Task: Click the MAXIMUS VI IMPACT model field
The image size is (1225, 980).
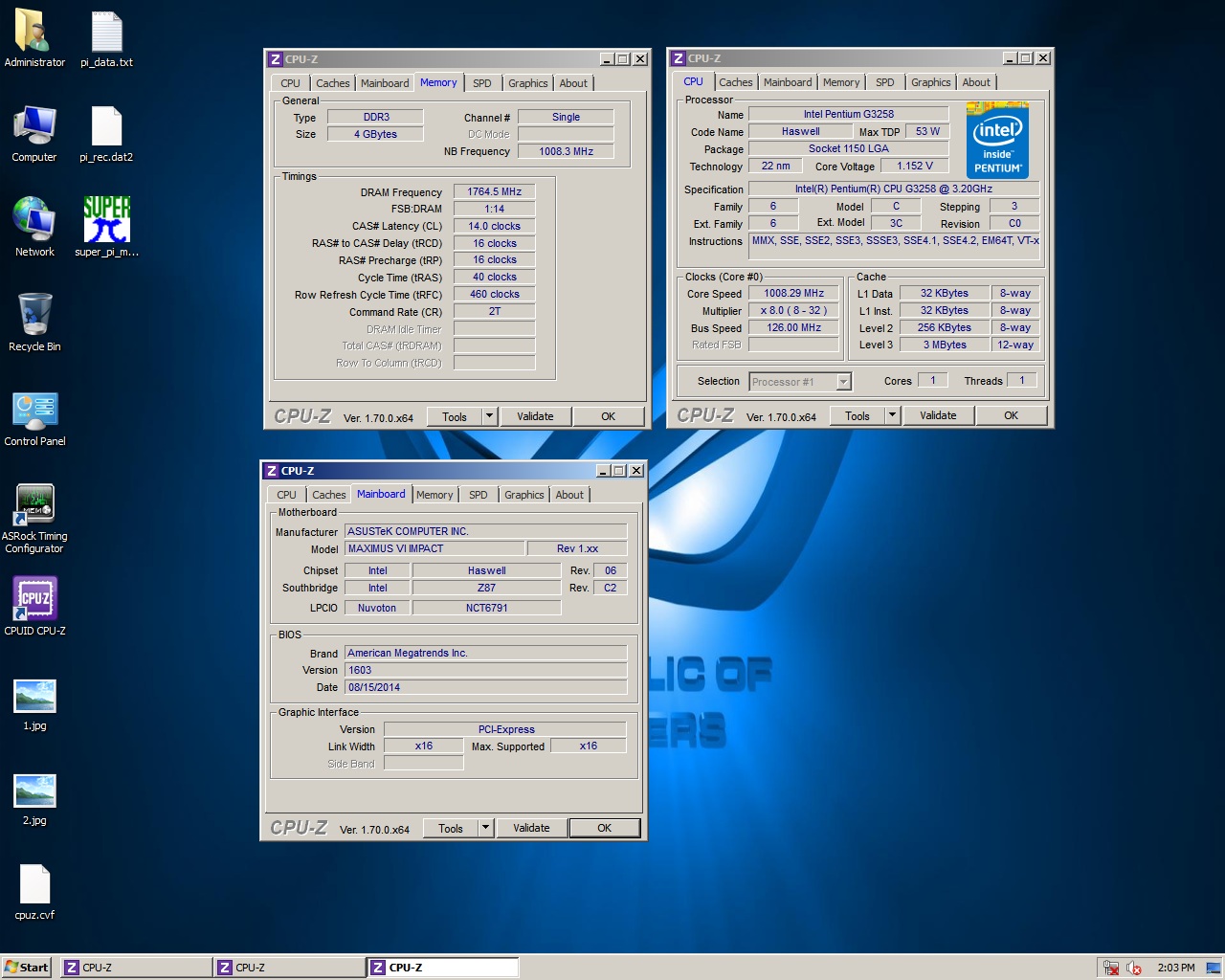Action: point(434,548)
